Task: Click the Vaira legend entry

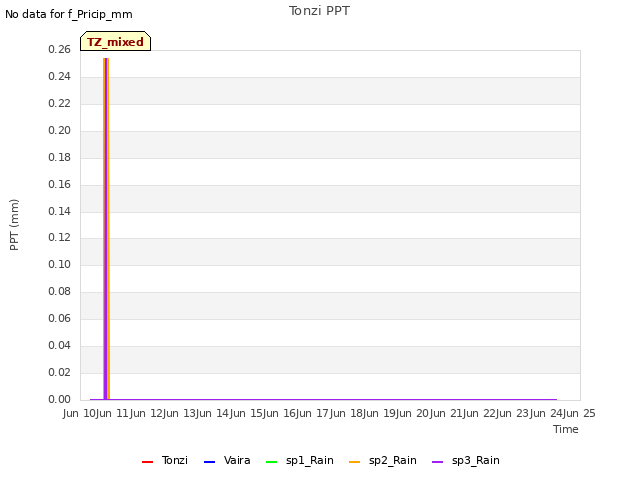Action: (227, 460)
